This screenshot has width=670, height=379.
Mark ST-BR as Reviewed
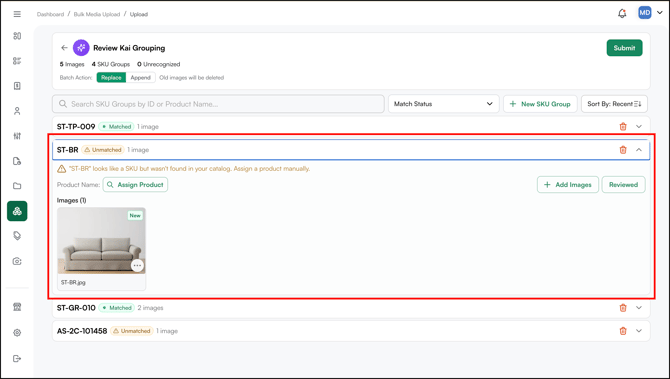click(623, 185)
